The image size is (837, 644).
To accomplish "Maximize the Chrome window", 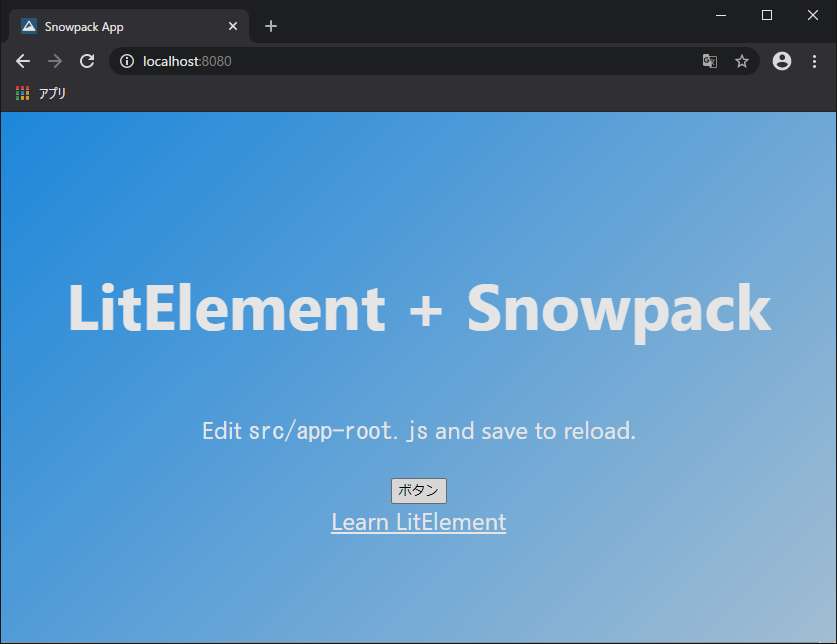I will (767, 15).
